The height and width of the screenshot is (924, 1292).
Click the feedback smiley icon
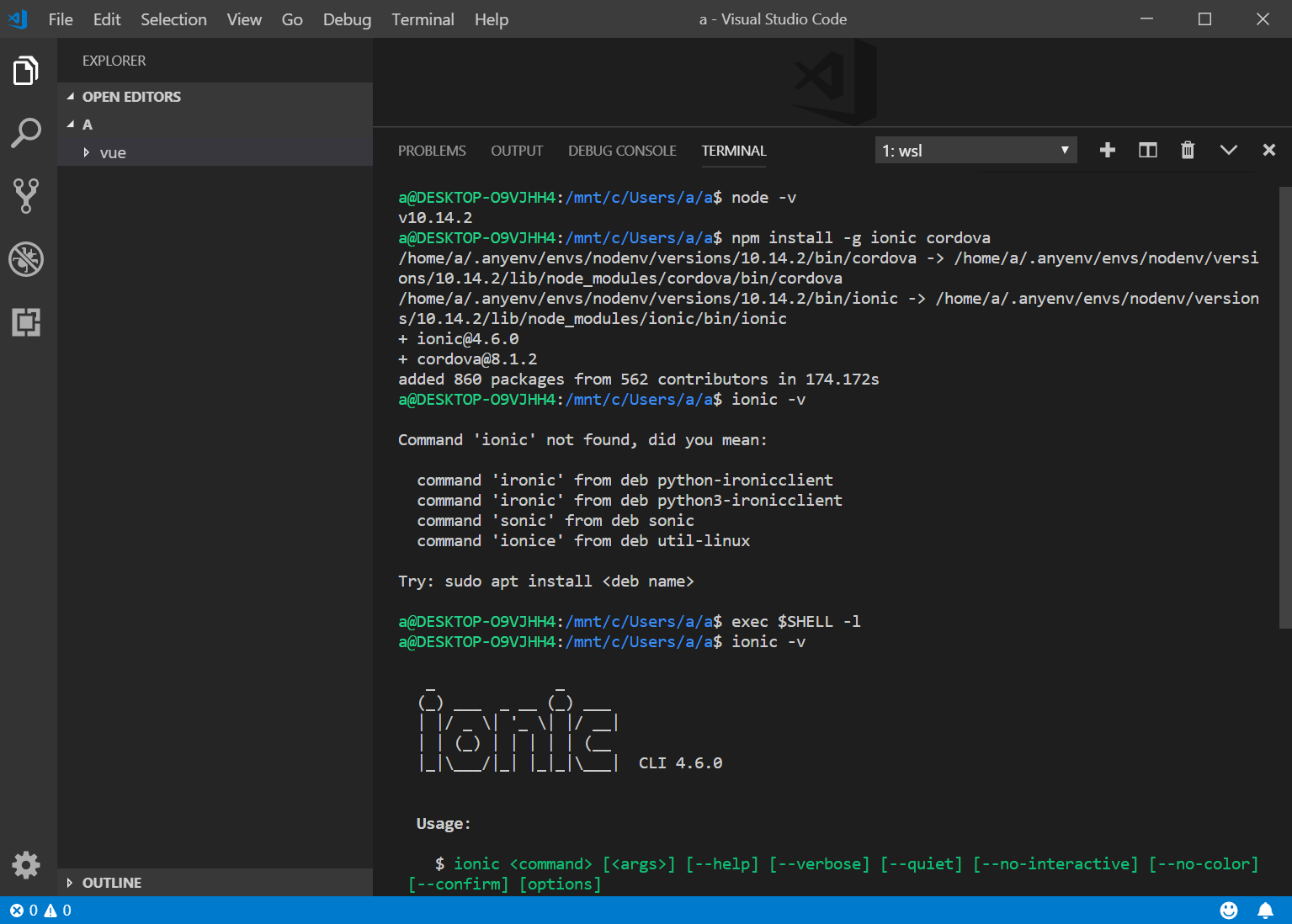pos(1229,911)
